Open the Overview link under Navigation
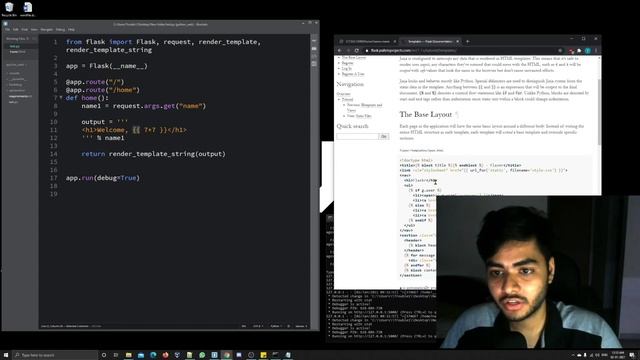 [x=344, y=94]
